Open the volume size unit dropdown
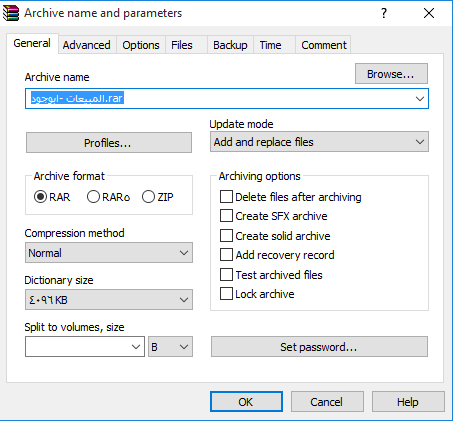 [170, 347]
